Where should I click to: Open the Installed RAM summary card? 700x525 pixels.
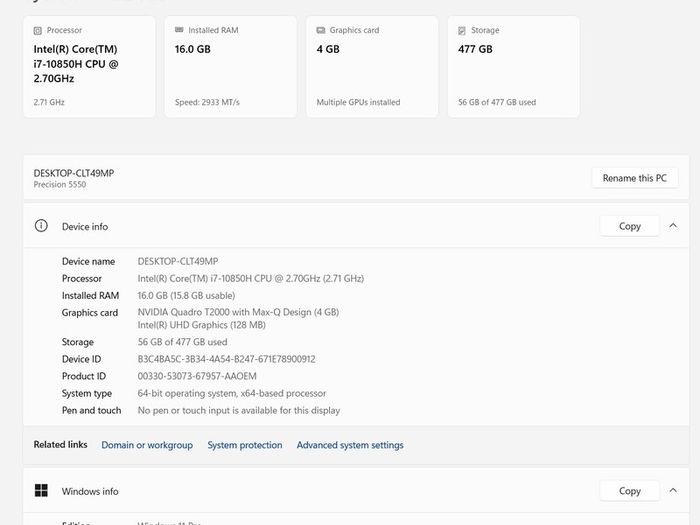(230, 67)
